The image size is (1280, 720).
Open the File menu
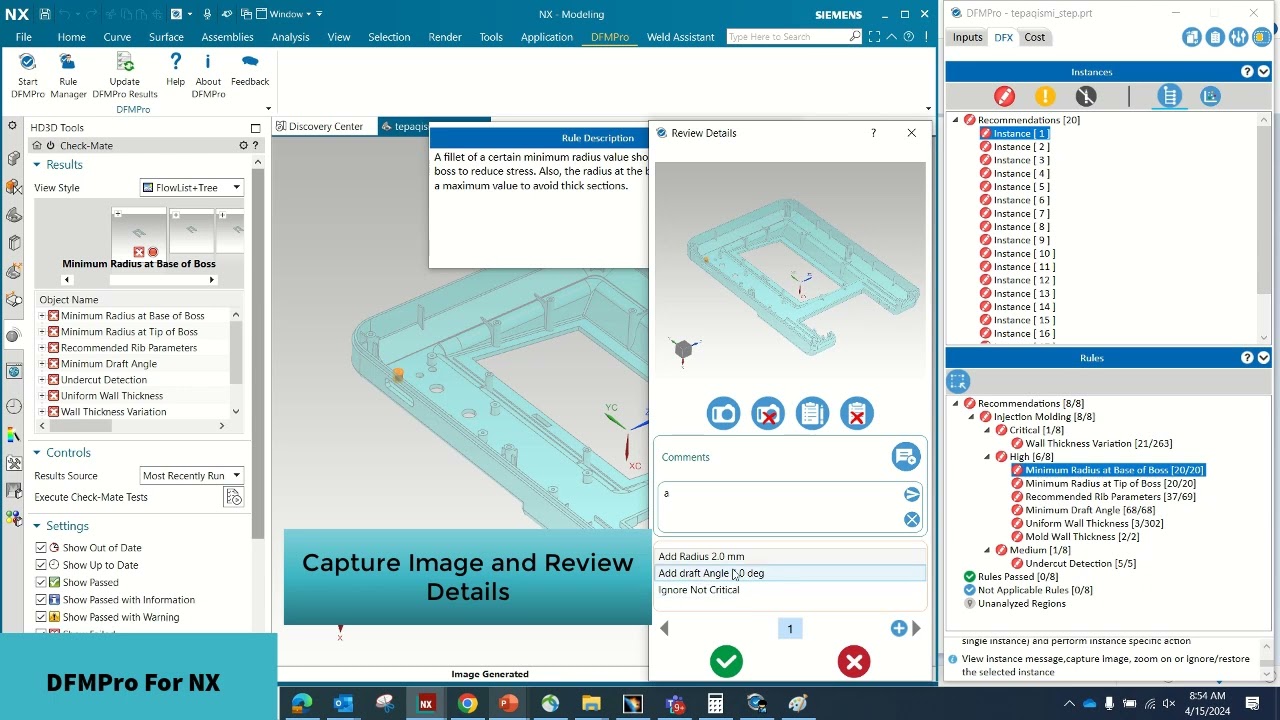click(x=23, y=37)
